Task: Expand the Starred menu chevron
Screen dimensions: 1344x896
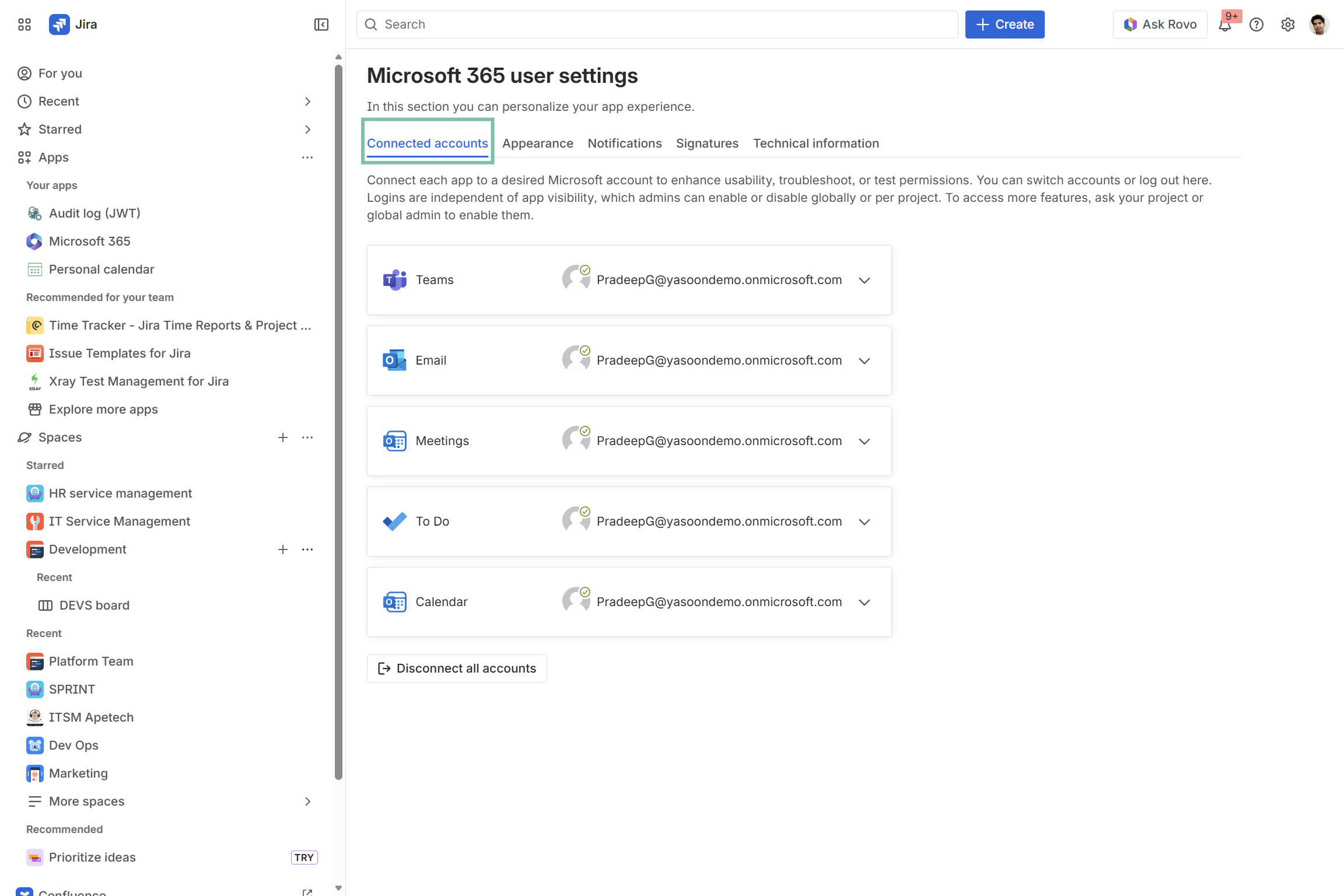Action: 307,129
